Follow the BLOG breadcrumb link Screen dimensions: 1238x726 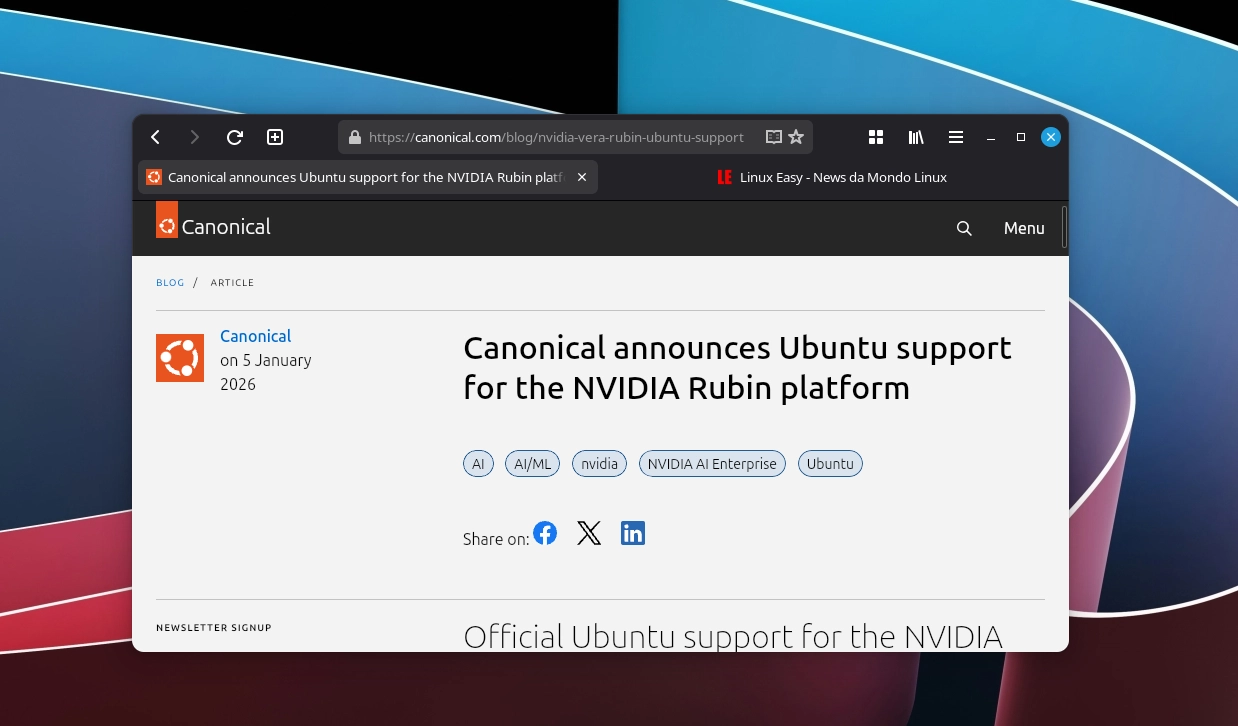(x=170, y=282)
